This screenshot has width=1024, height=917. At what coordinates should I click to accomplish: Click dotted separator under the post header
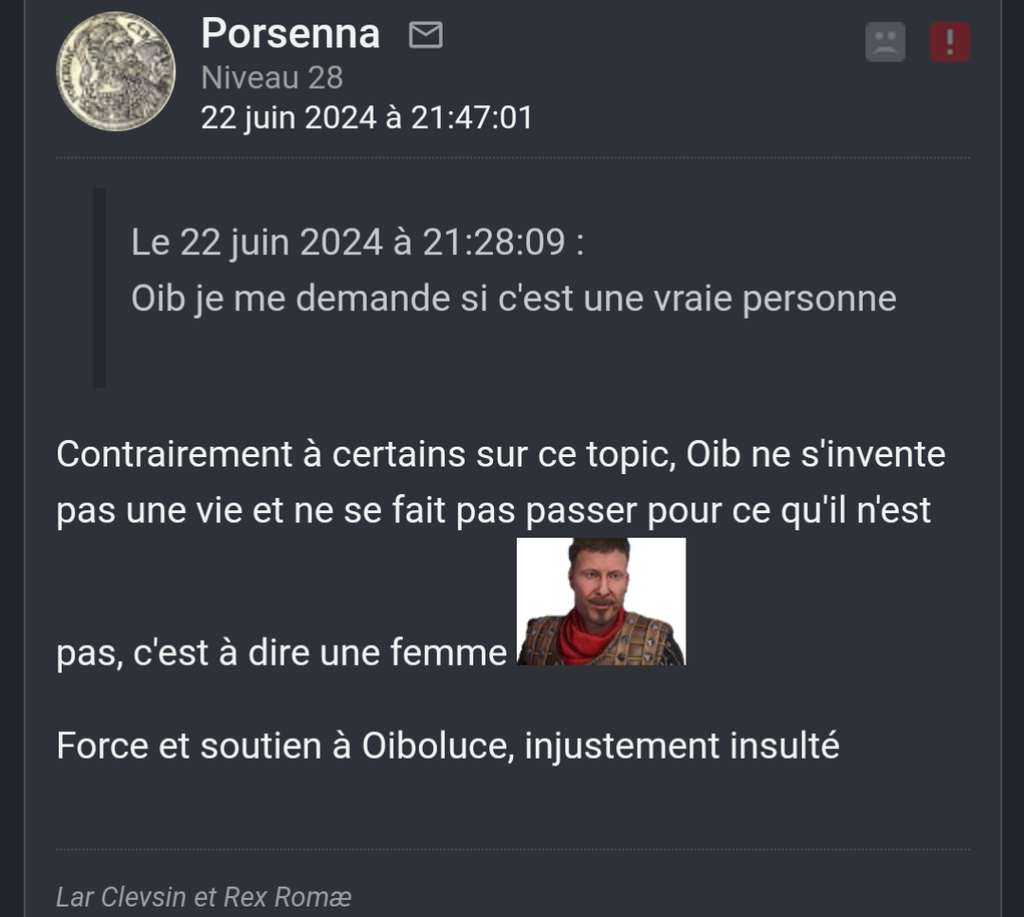pyautogui.click(x=512, y=158)
